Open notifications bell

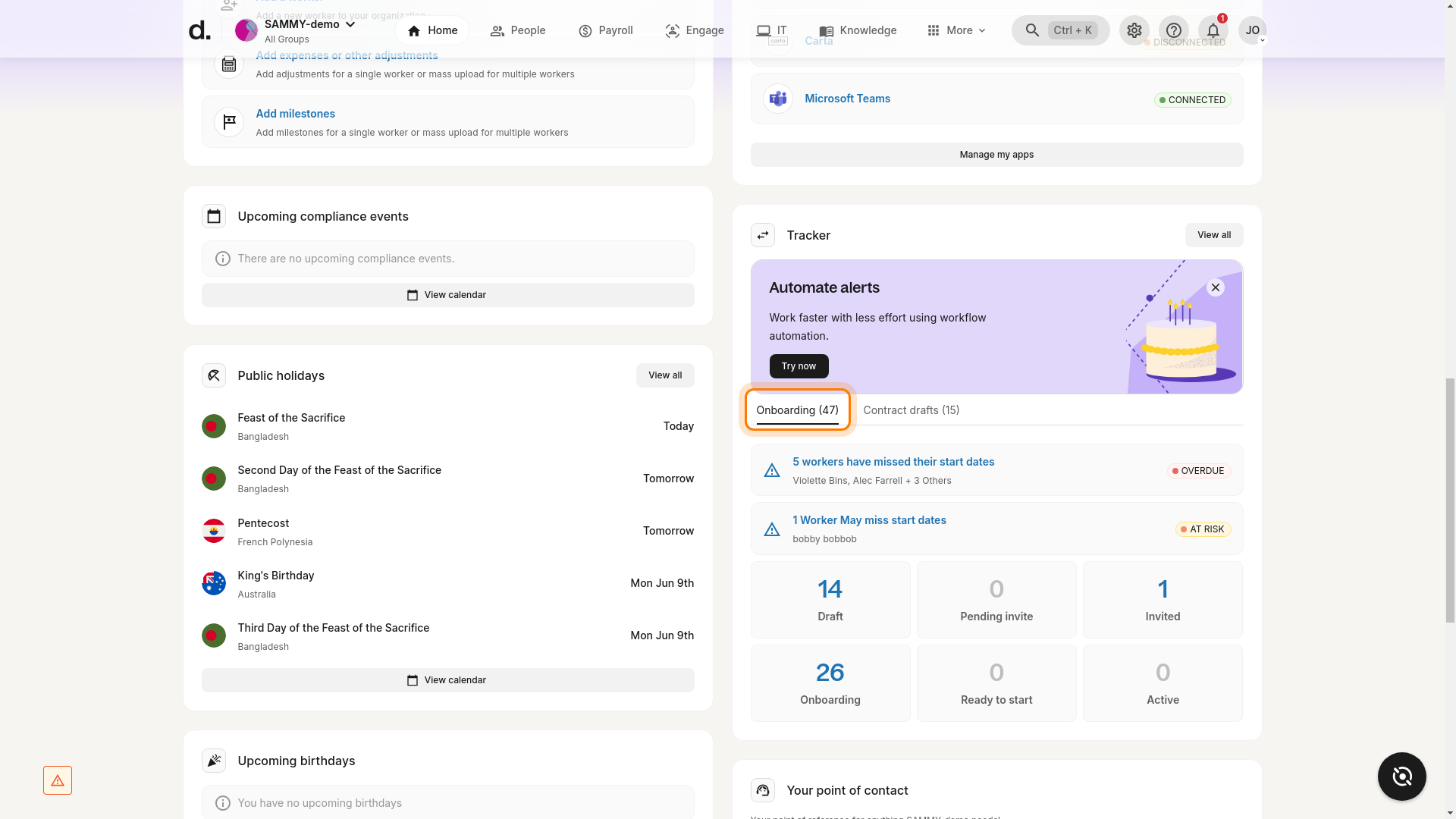click(x=1213, y=30)
